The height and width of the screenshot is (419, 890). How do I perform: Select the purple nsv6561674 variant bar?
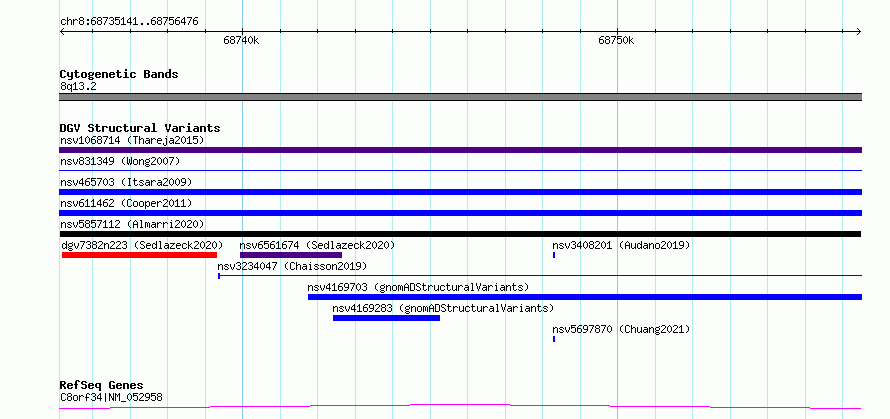pyautogui.click(x=291, y=255)
